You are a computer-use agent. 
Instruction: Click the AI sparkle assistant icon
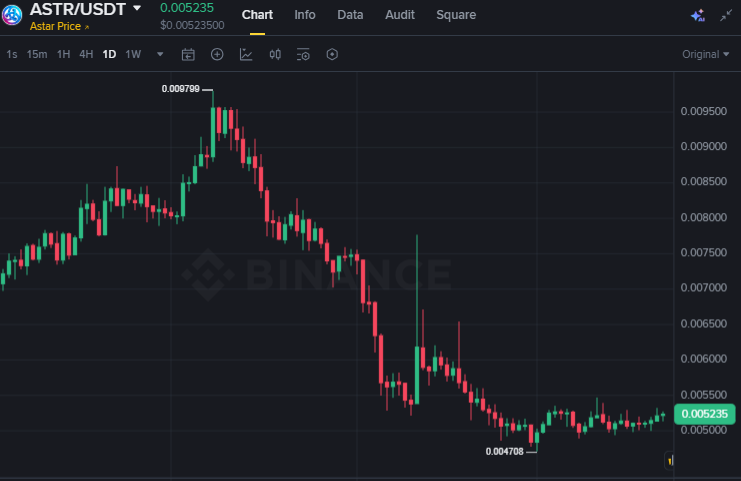(x=698, y=16)
